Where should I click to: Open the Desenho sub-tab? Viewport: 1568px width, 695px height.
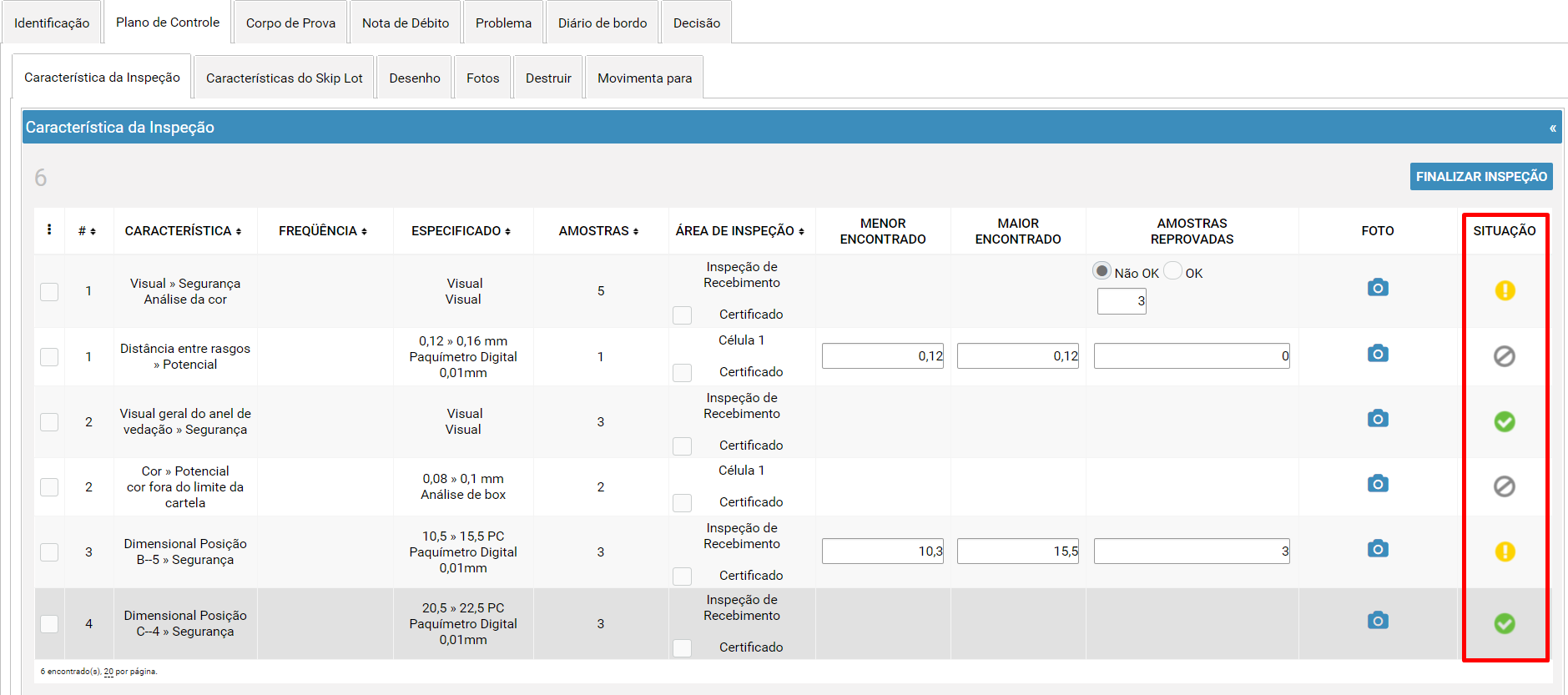click(x=415, y=78)
